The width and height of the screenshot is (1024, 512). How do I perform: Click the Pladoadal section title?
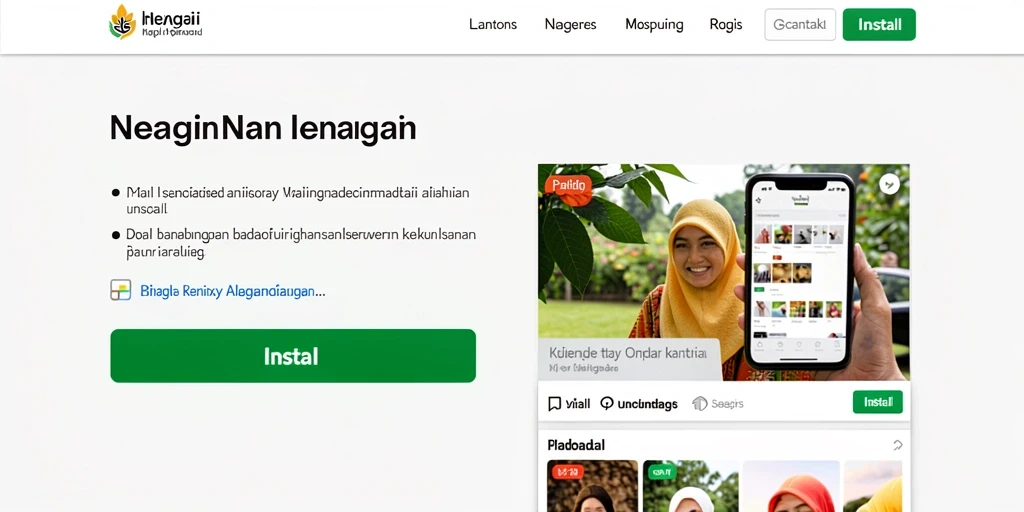pos(576,445)
